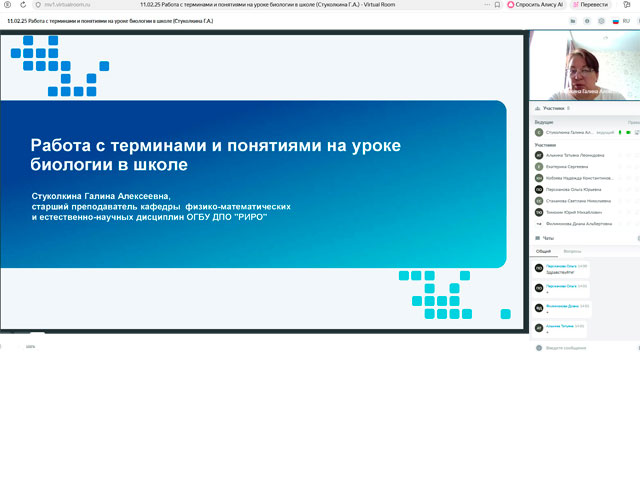Switch to the Вопросы chat tab
The width and height of the screenshot is (640, 480).
572,252
